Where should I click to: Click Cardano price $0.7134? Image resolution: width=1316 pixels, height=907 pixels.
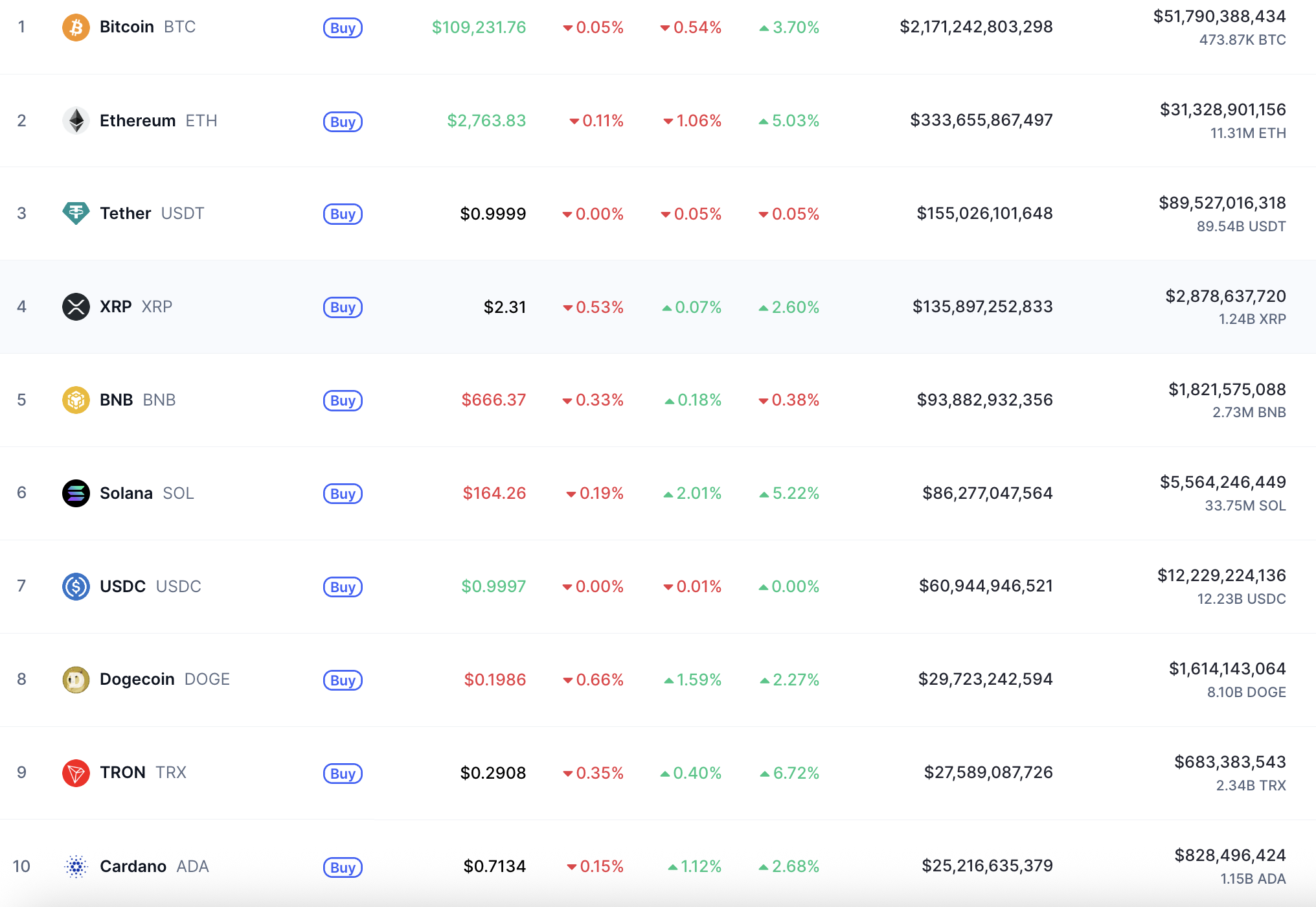495,866
